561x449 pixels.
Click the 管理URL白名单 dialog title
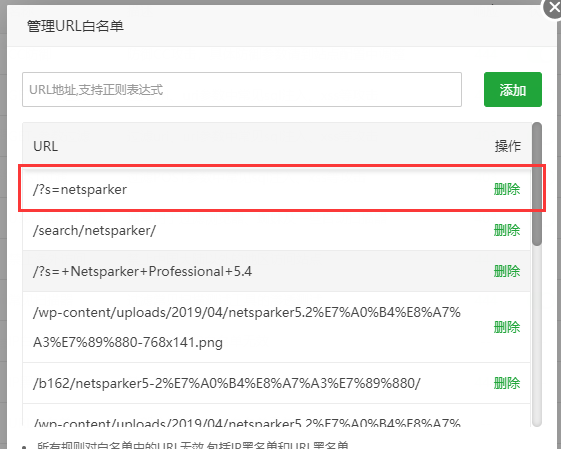[x=75, y=26]
